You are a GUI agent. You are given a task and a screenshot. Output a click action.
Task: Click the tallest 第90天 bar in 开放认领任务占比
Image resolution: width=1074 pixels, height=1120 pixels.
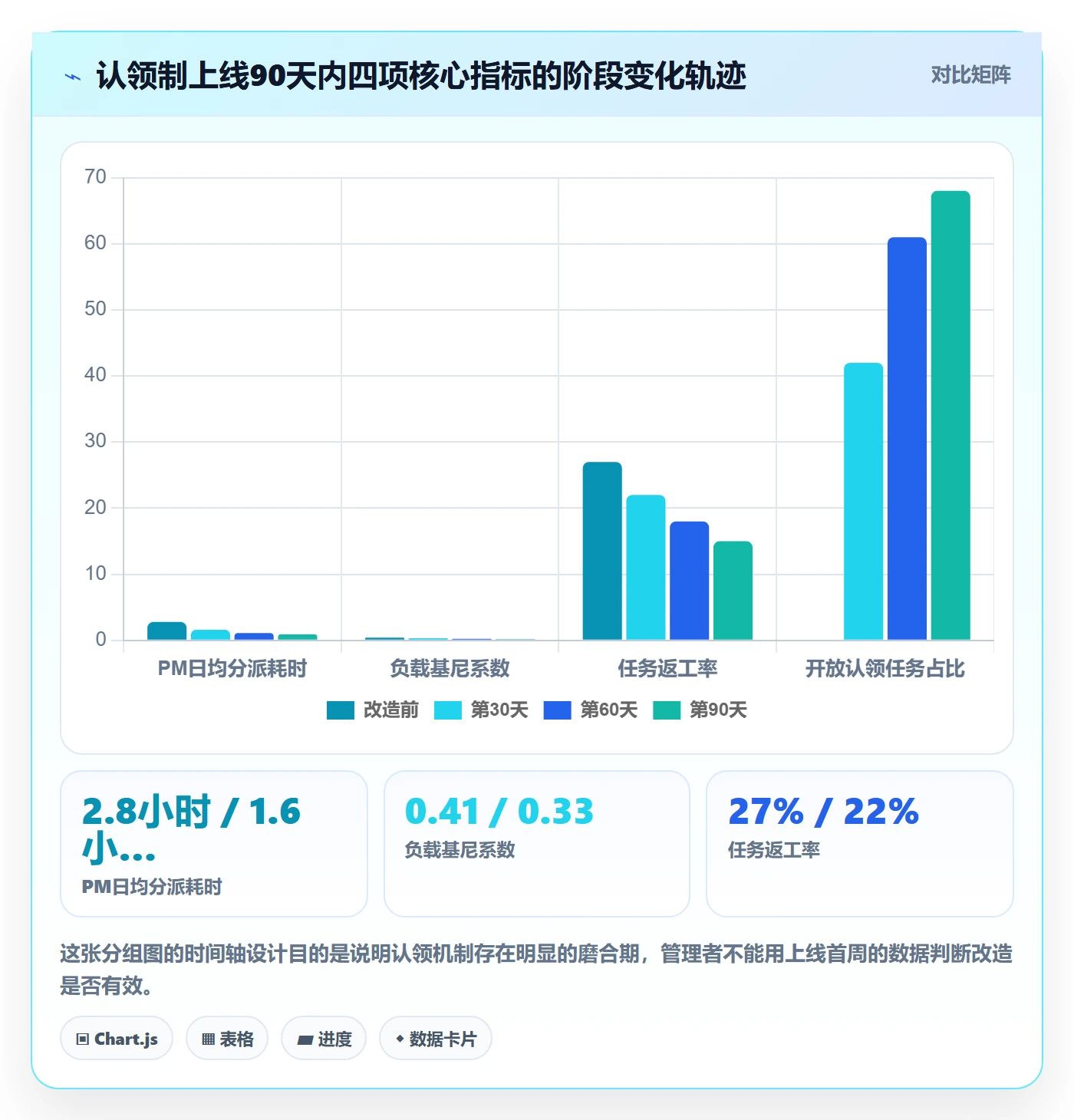(950, 416)
